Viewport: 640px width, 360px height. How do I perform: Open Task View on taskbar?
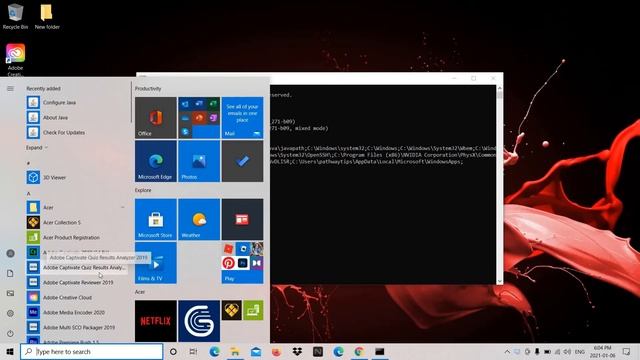[193, 351]
